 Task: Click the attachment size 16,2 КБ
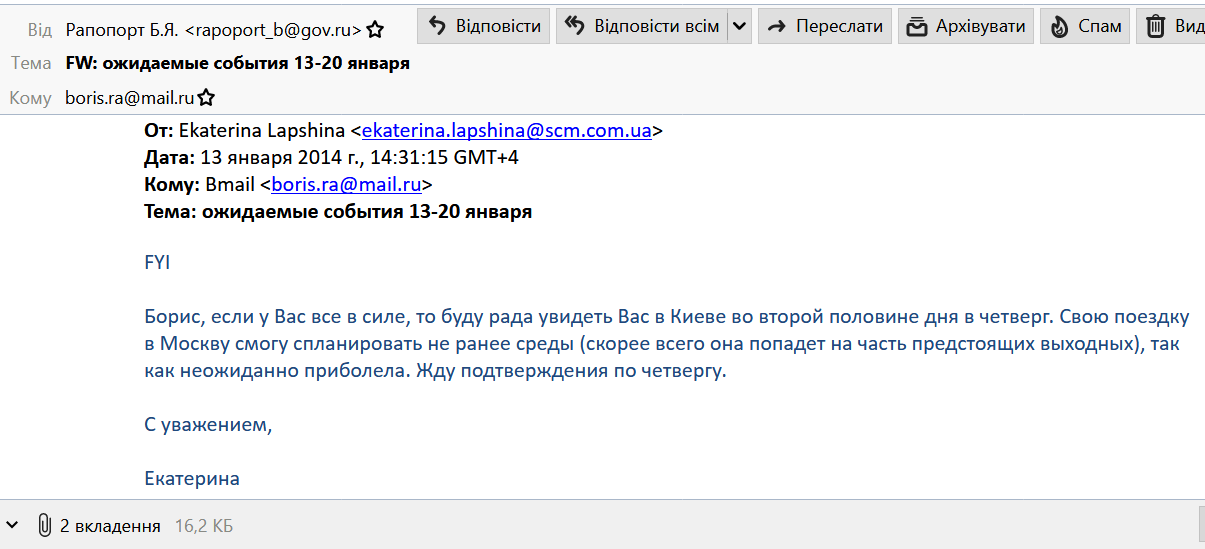(204, 526)
